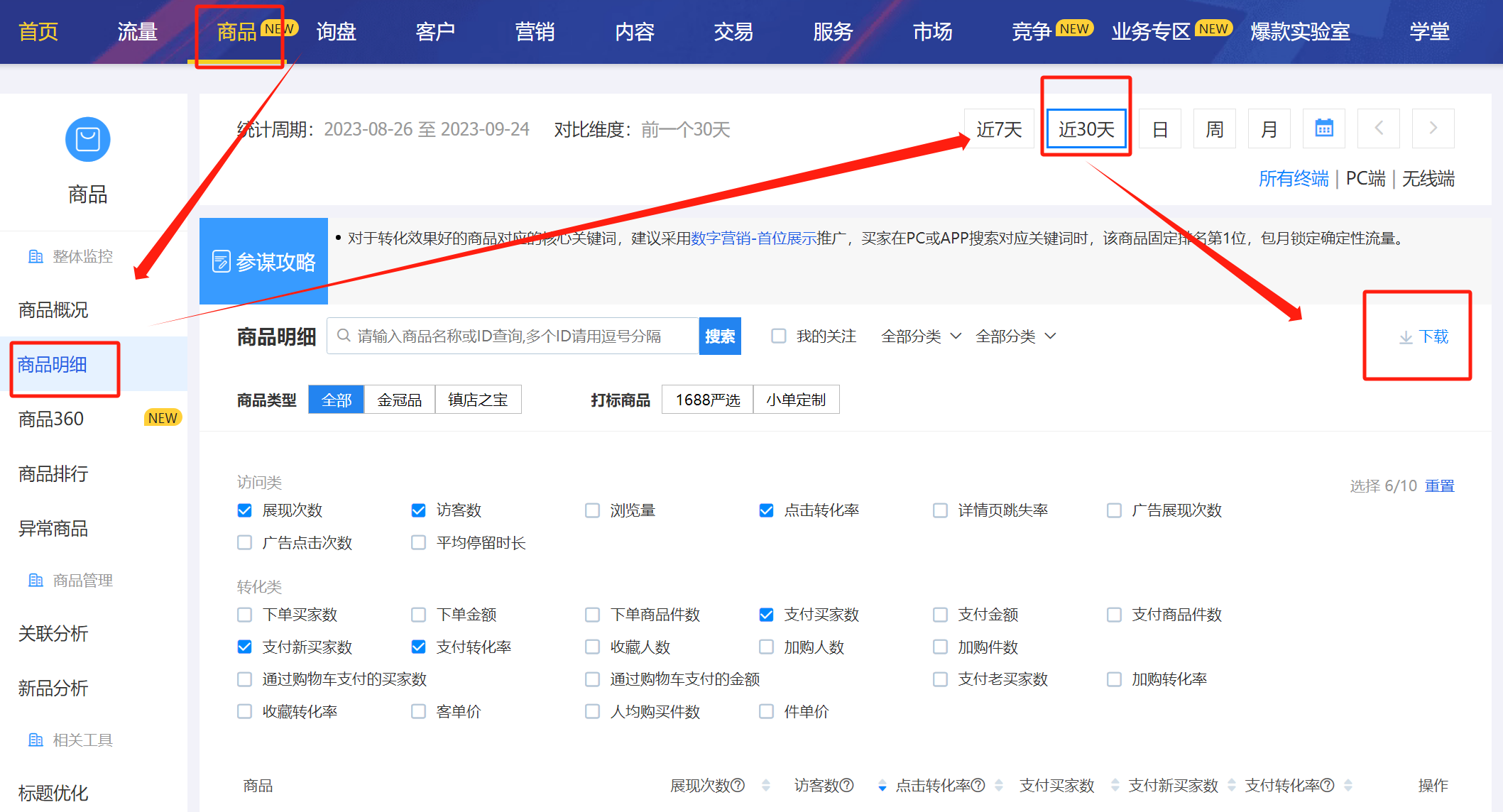Image resolution: width=1503 pixels, height=812 pixels.
Task: Click the 访客数 column sort arrows
Action: (x=882, y=785)
